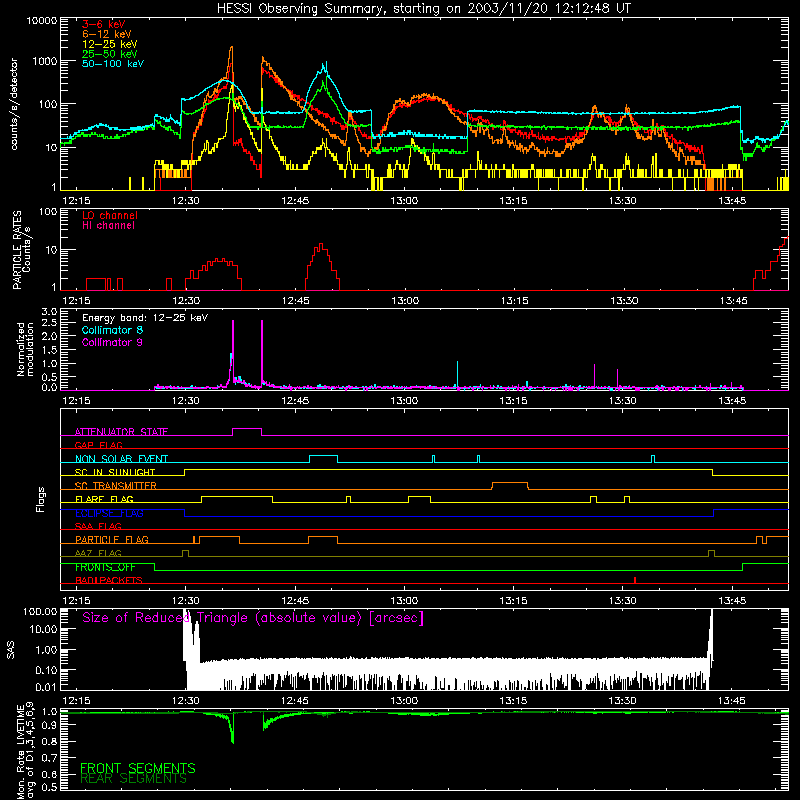
Task: Click the 'GAP_FLAG' flag label
Action: click(x=98, y=445)
